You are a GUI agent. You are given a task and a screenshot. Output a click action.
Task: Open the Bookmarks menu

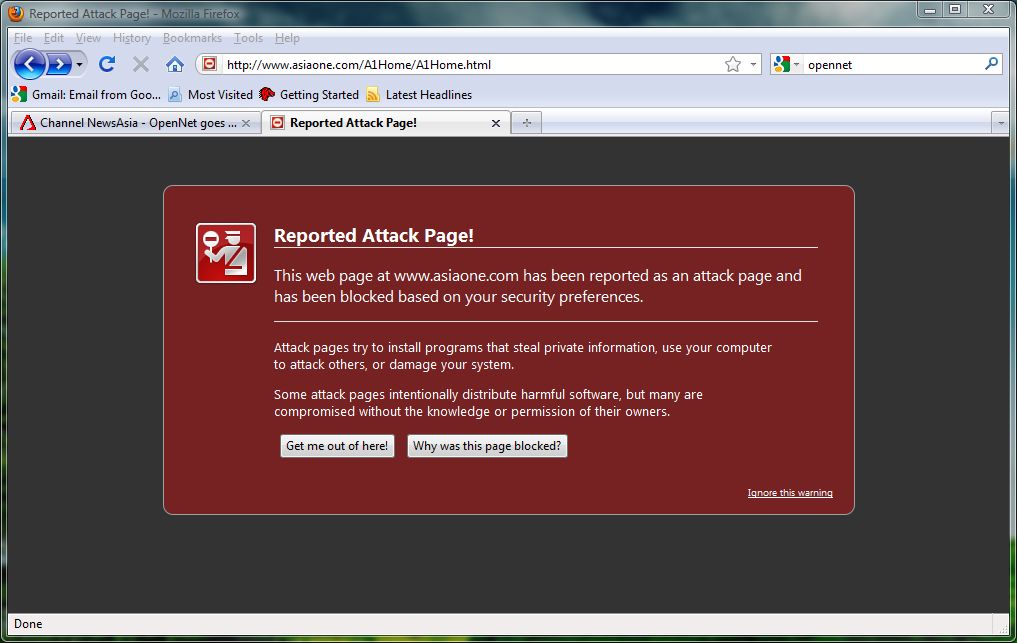coord(192,38)
